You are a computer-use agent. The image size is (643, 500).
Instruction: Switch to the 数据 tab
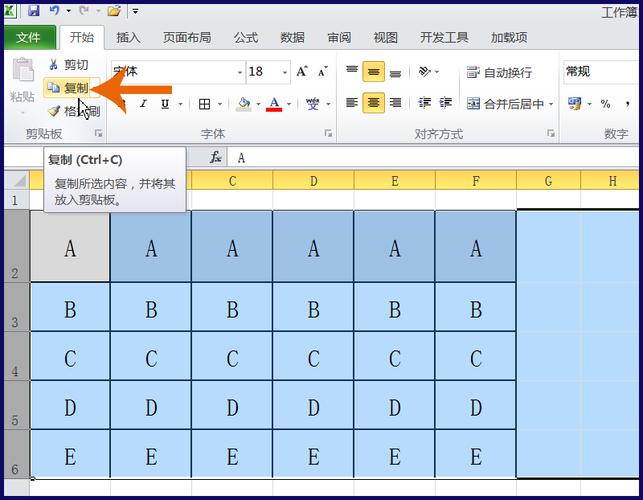[x=292, y=38]
